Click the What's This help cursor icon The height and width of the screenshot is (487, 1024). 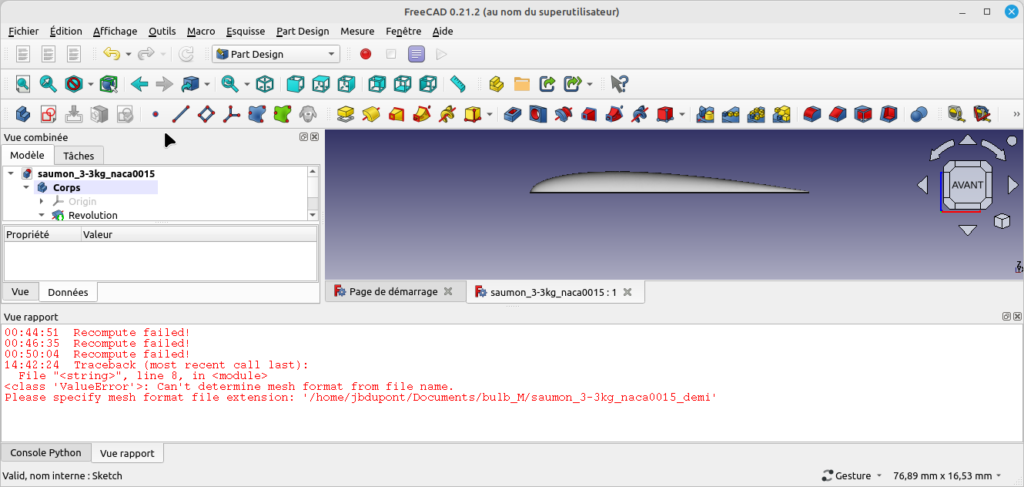[619, 84]
